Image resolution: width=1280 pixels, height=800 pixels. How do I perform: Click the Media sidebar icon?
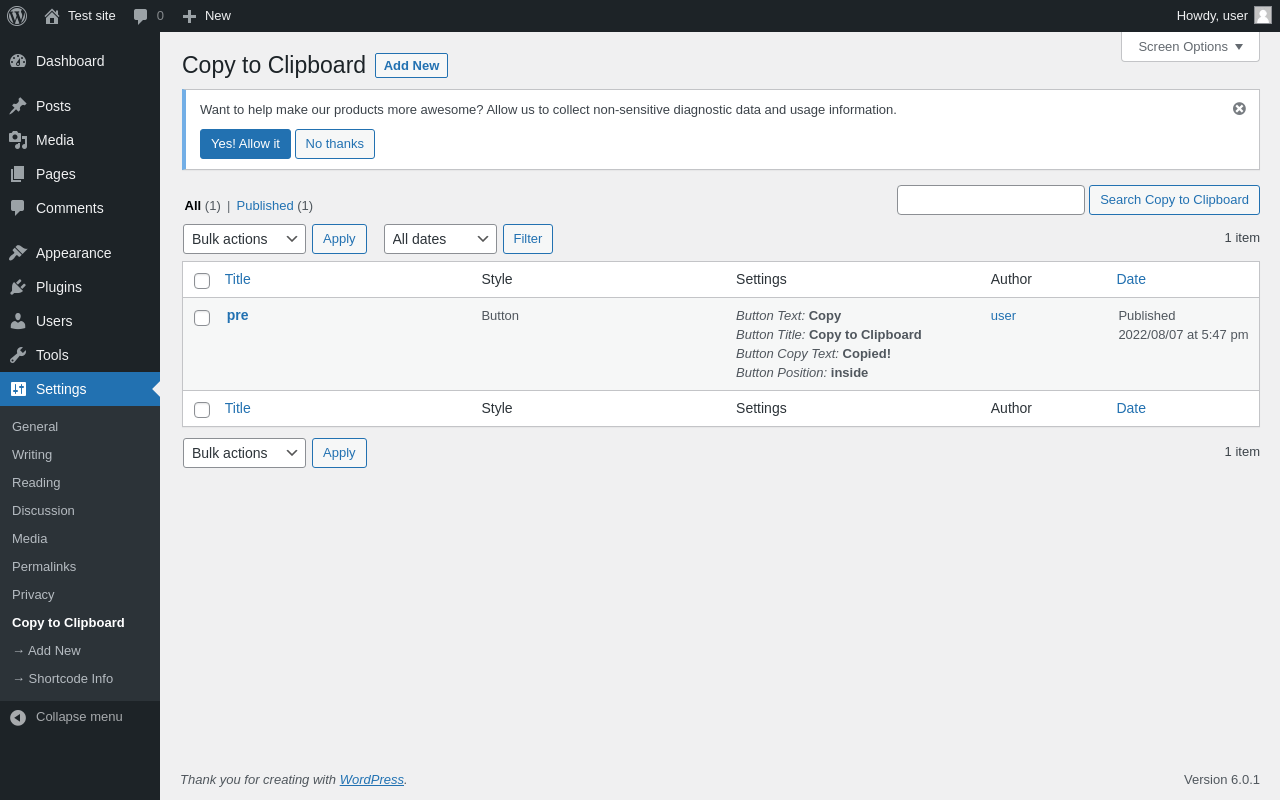pos(18,140)
